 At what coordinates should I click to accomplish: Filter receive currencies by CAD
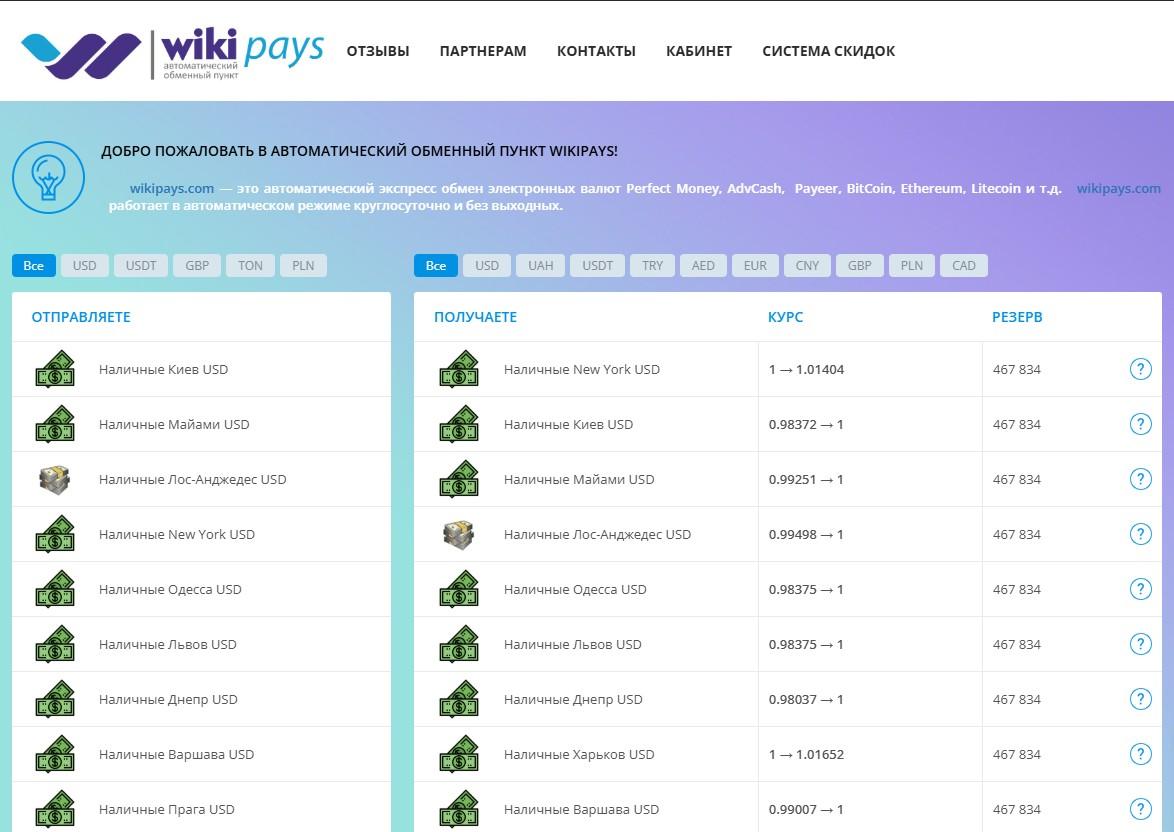[964, 265]
